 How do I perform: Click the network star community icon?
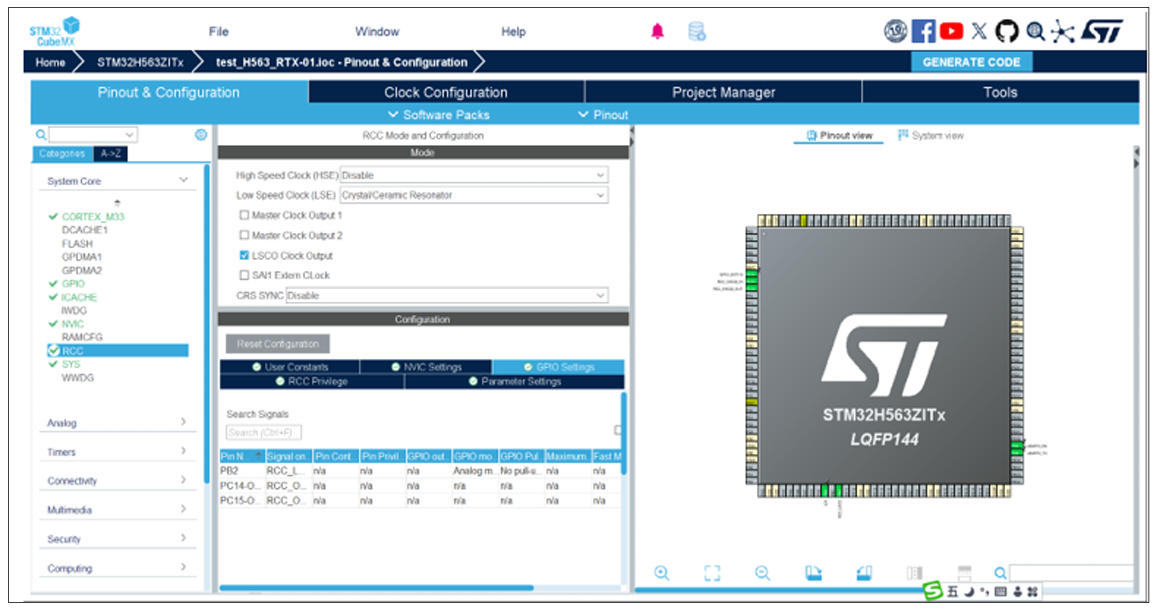(x=1062, y=31)
